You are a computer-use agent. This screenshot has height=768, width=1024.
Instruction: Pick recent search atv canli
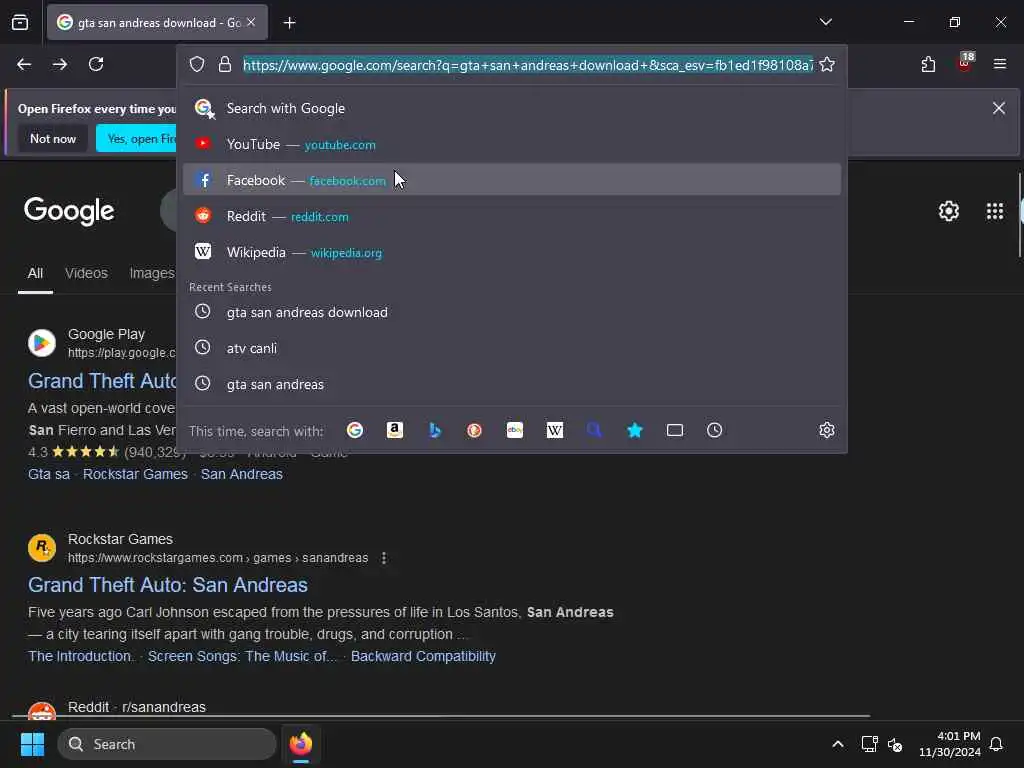coord(512,348)
